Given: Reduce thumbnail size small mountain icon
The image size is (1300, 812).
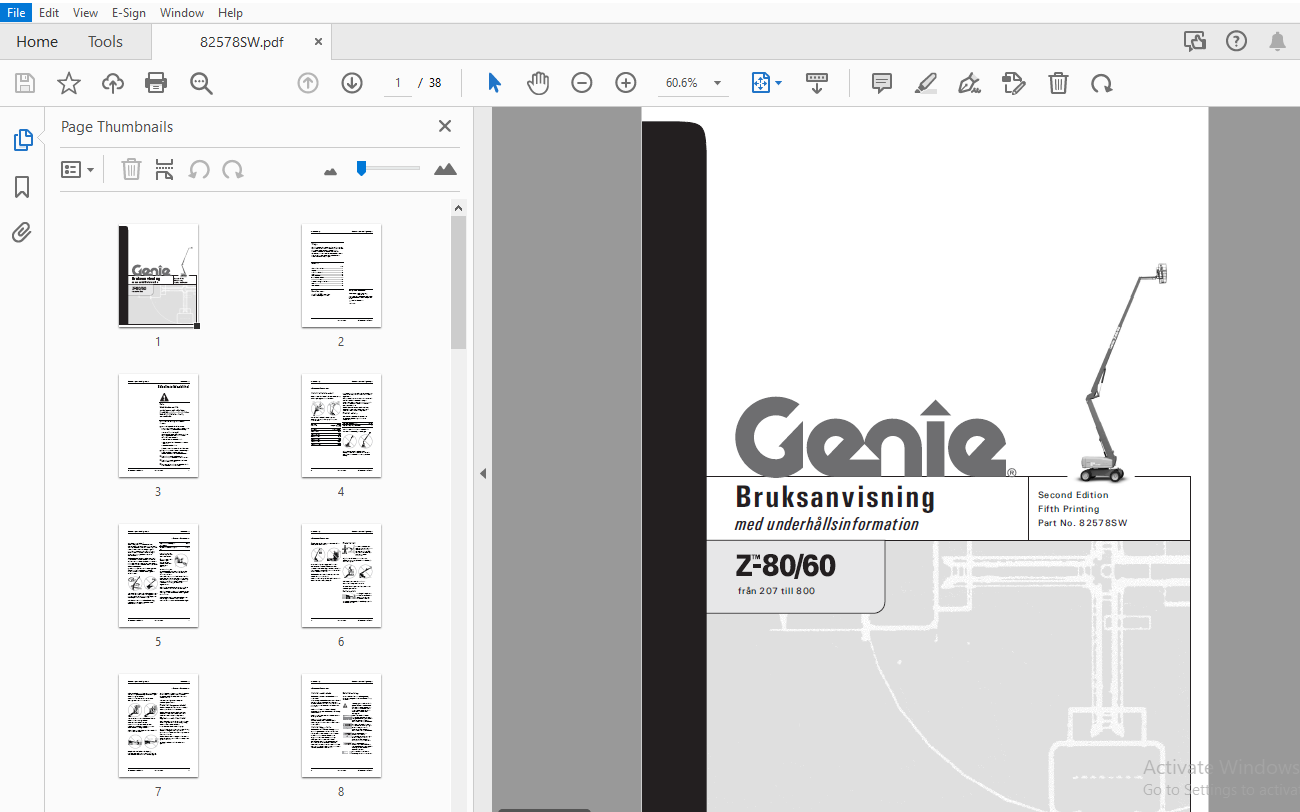Looking at the screenshot, I should click(331, 171).
